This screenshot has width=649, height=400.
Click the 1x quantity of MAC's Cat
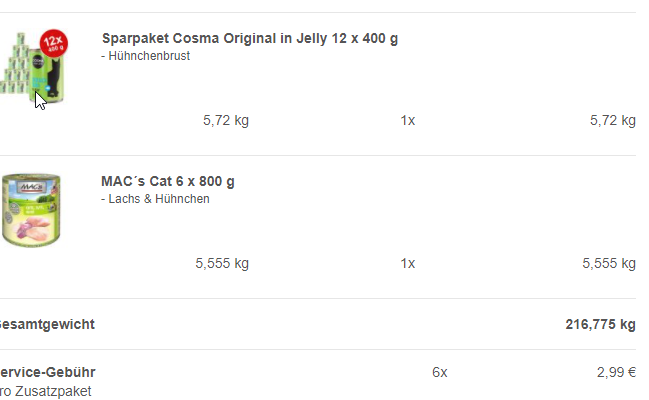(x=408, y=263)
